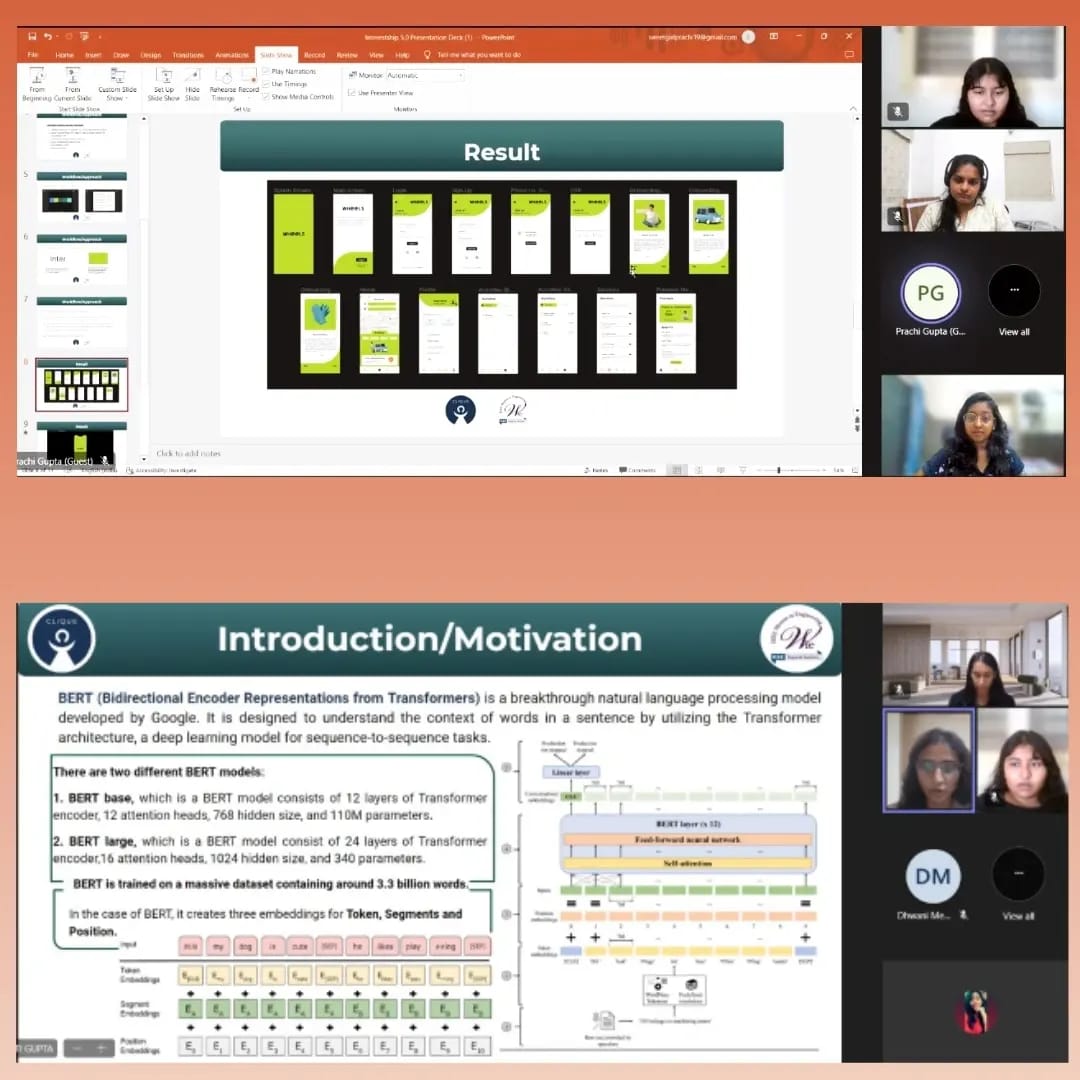
Task: Open the Monitor Automatic dropdown
Action: (x=425, y=75)
